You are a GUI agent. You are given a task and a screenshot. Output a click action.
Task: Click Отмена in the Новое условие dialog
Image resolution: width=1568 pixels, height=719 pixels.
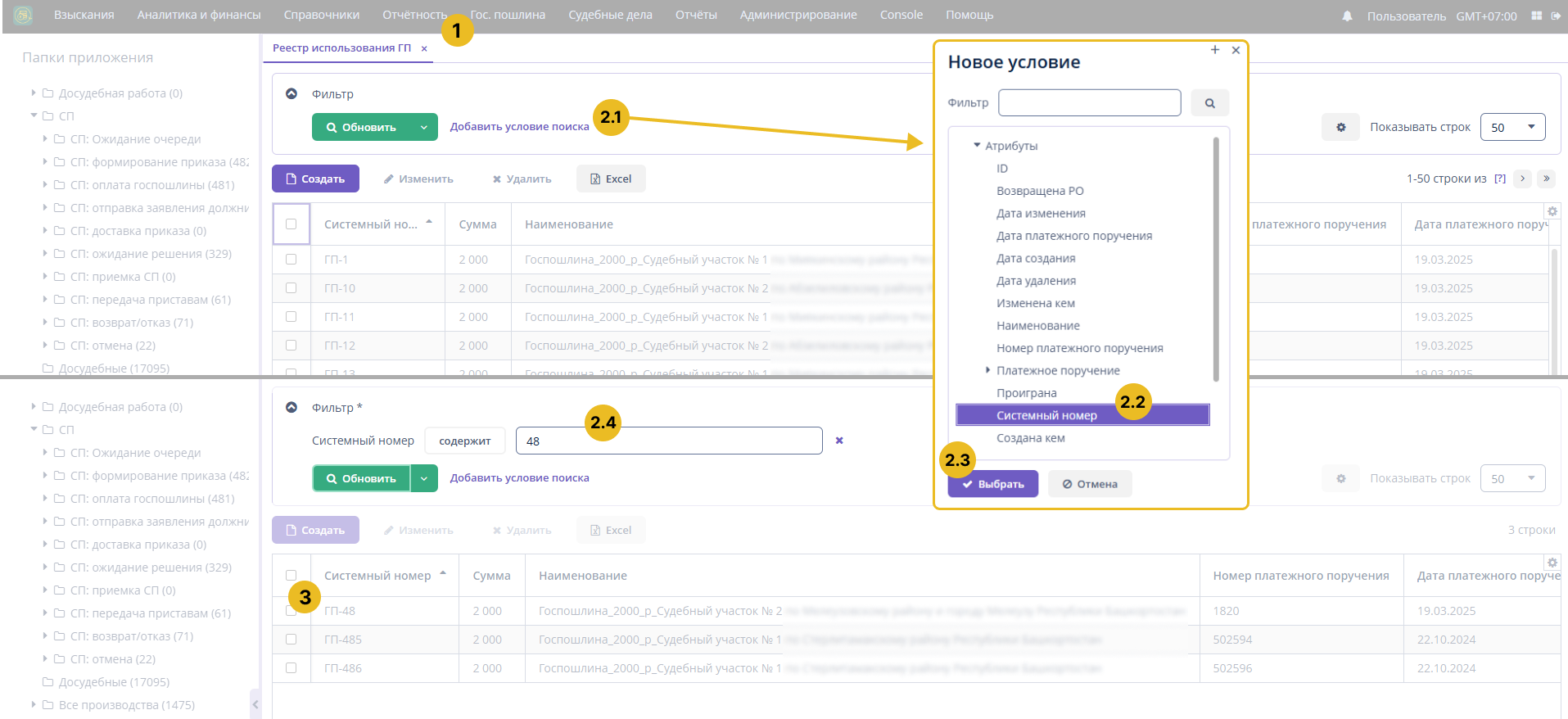pyautogui.click(x=1090, y=484)
